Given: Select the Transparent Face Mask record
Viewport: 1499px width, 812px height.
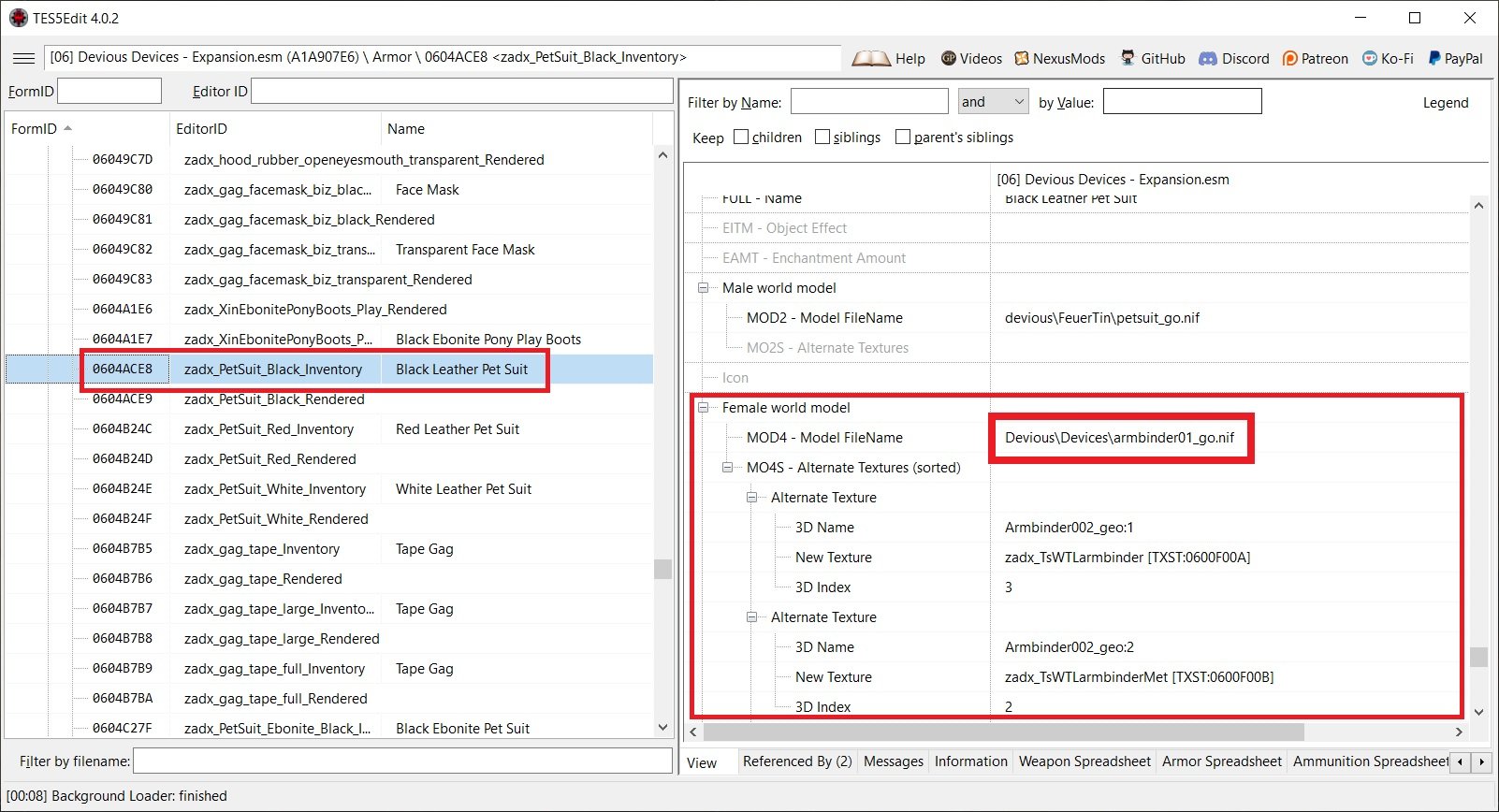Looking at the screenshot, I should click(328, 250).
